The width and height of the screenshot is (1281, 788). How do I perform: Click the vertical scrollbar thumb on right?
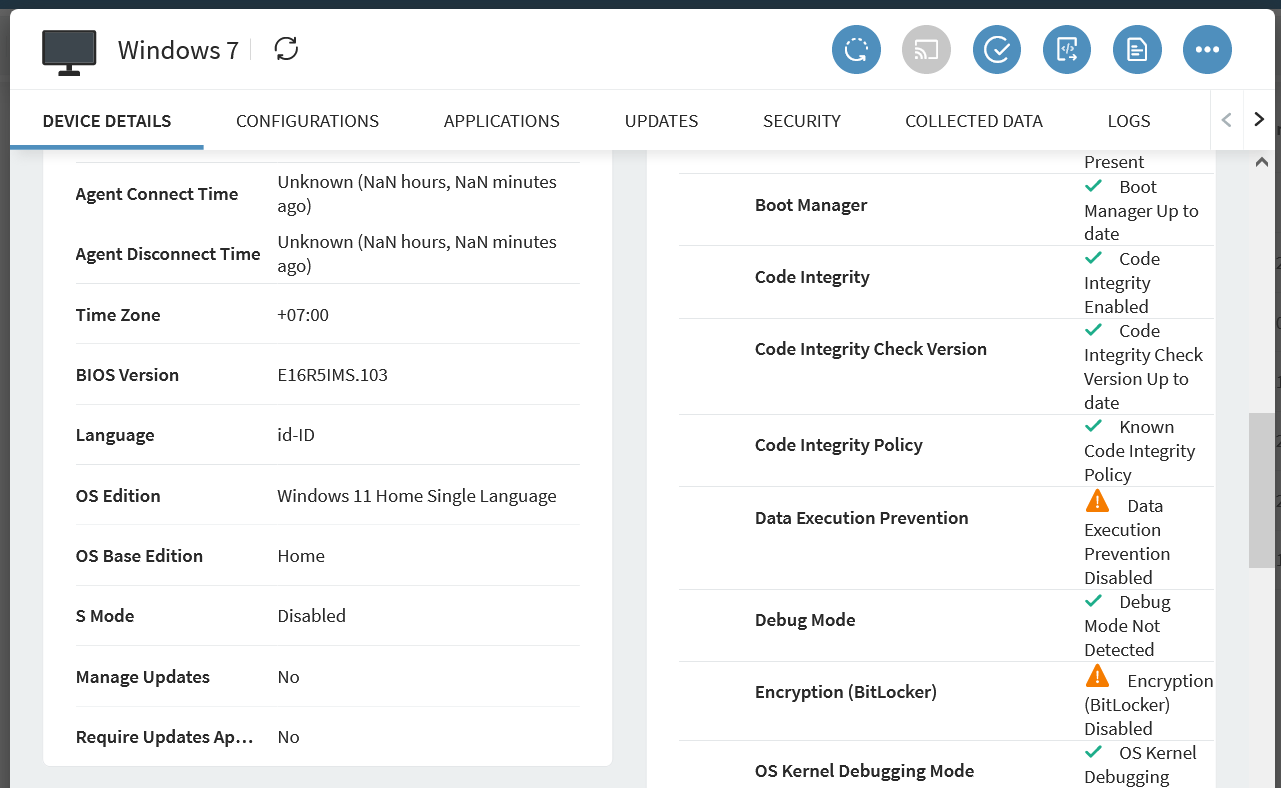tap(1261, 490)
